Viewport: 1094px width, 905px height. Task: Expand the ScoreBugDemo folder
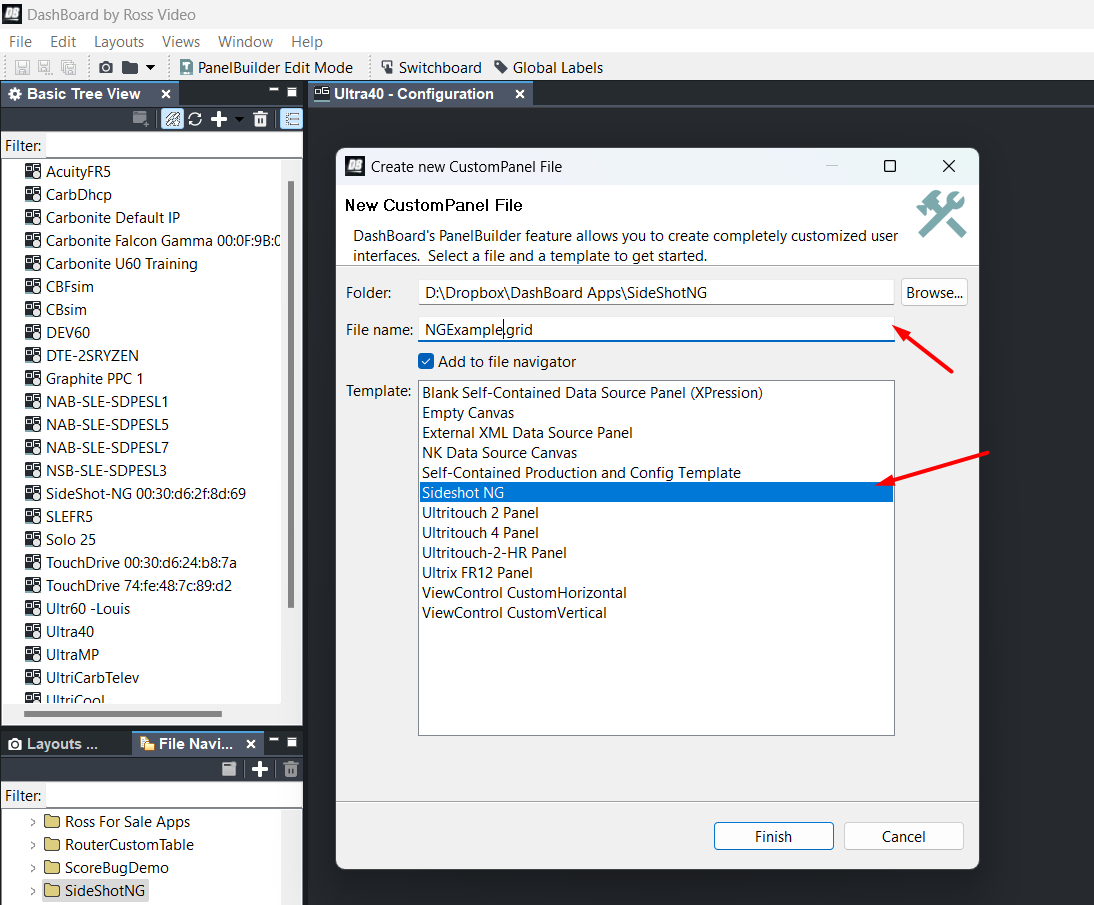coord(33,868)
